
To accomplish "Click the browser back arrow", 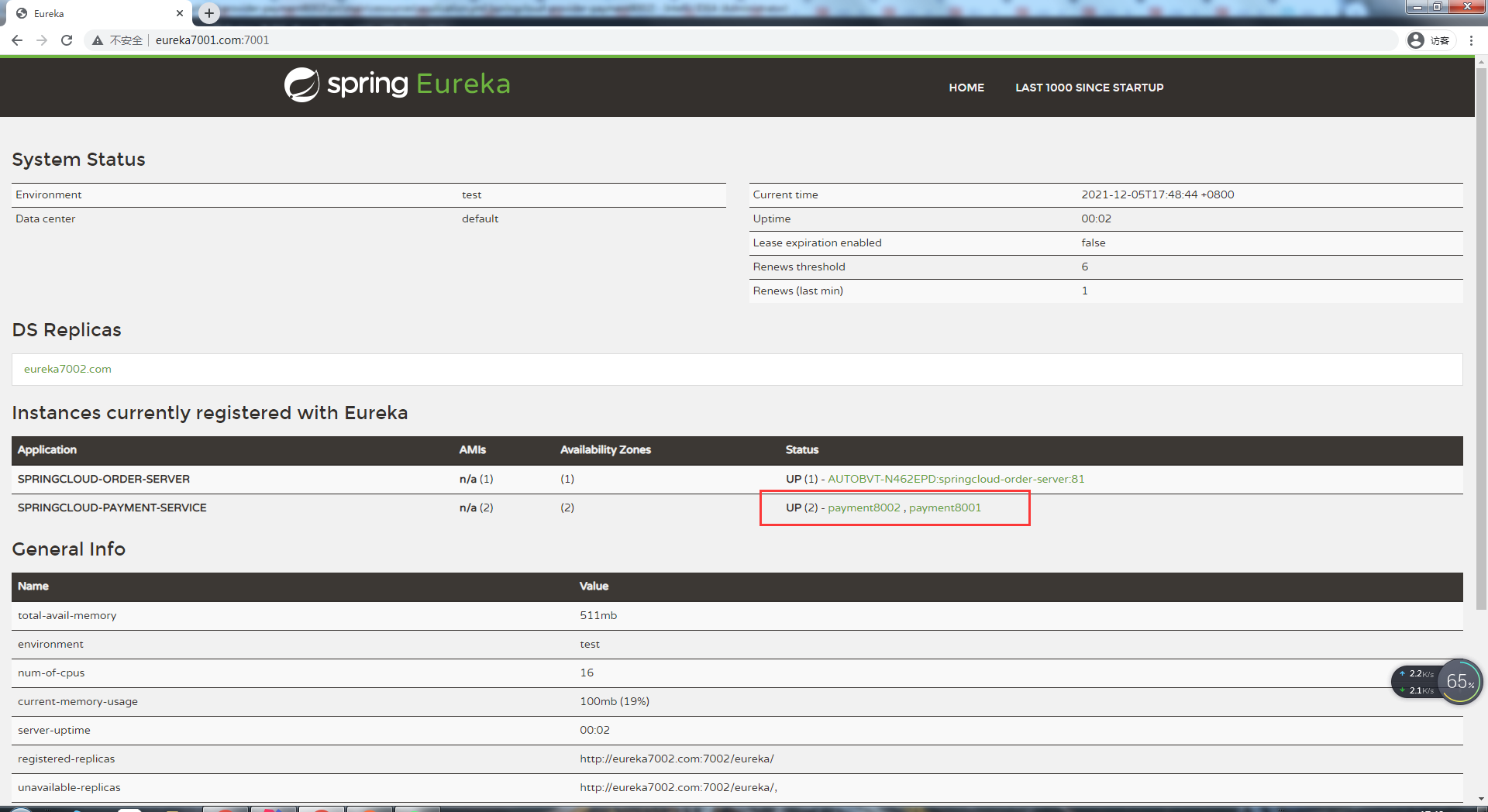I will coord(17,40).
